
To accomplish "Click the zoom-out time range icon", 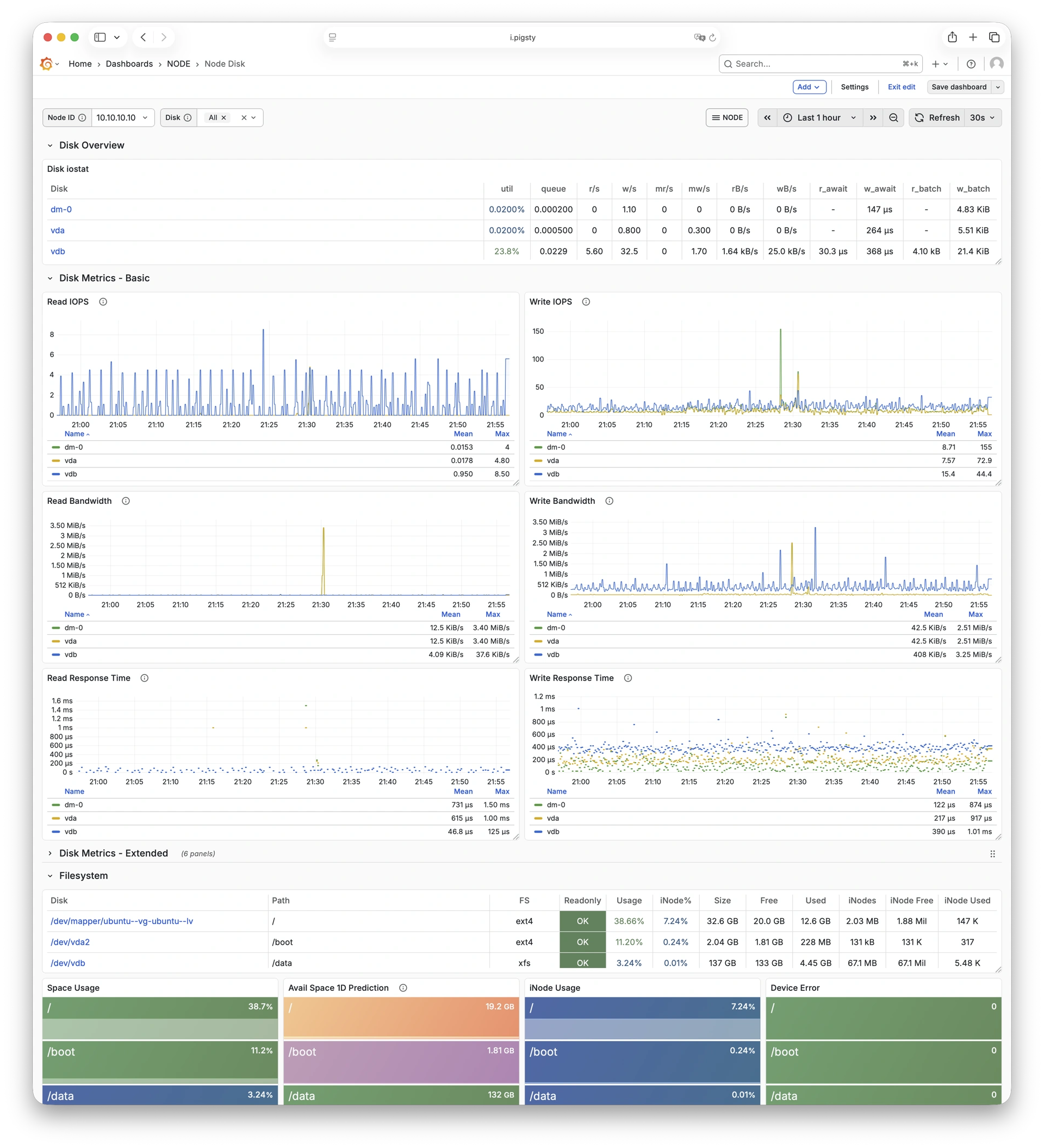I will pyautogui.click(x=893, y=117).
